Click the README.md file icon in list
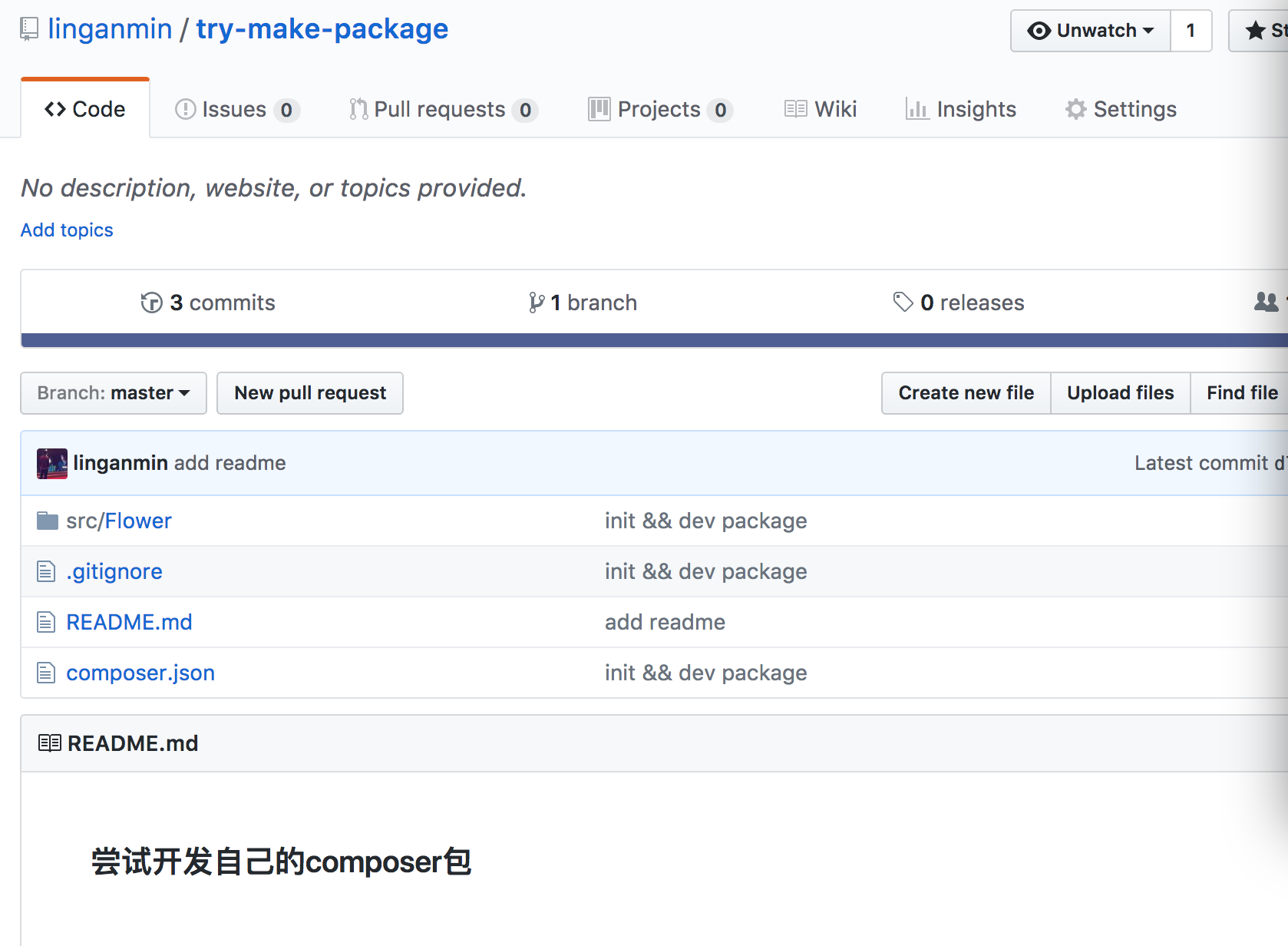Image resolution: width=1288 pixels, height=946 pixels. click(x=46, y=622)
